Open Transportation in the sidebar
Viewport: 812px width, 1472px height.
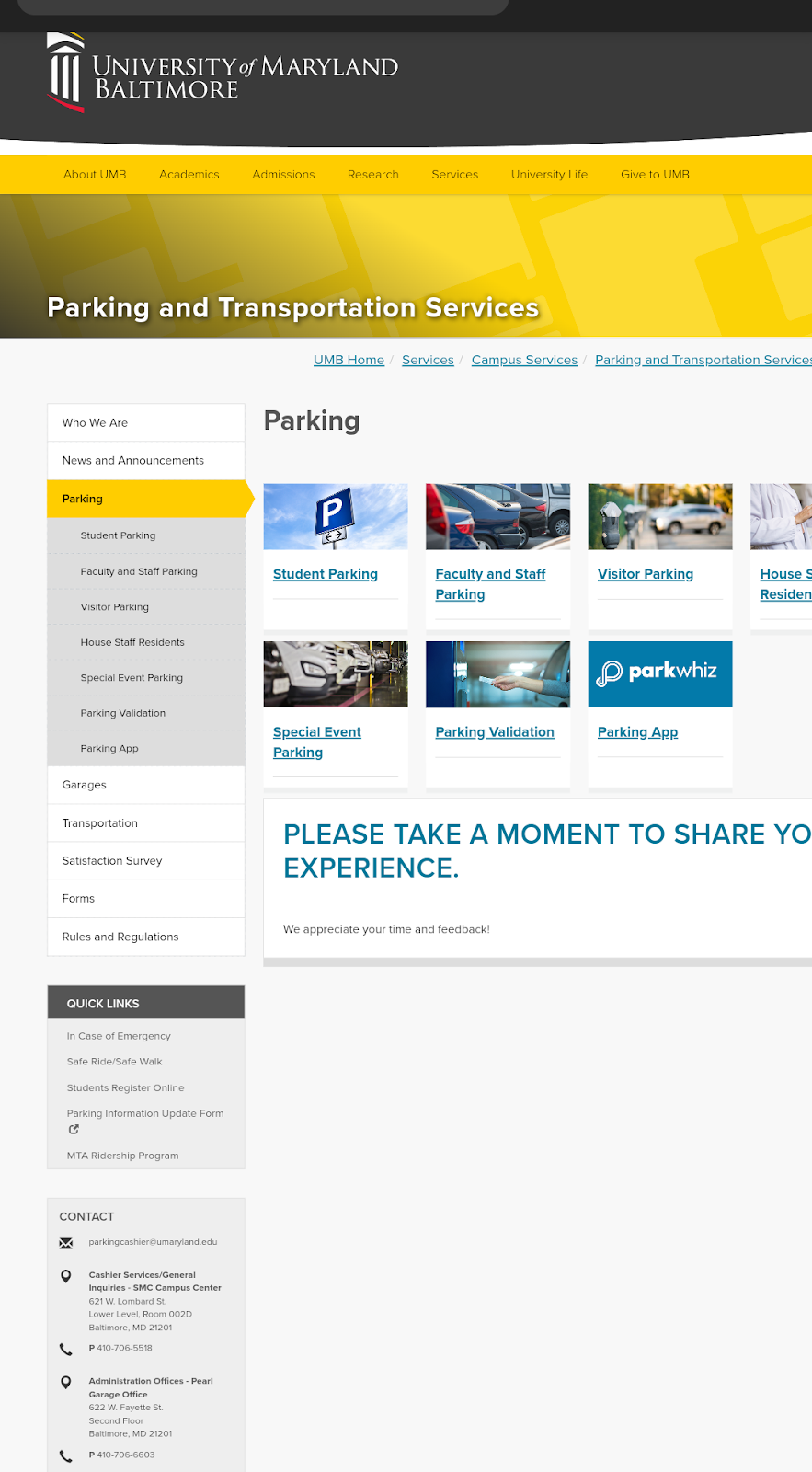146,823
